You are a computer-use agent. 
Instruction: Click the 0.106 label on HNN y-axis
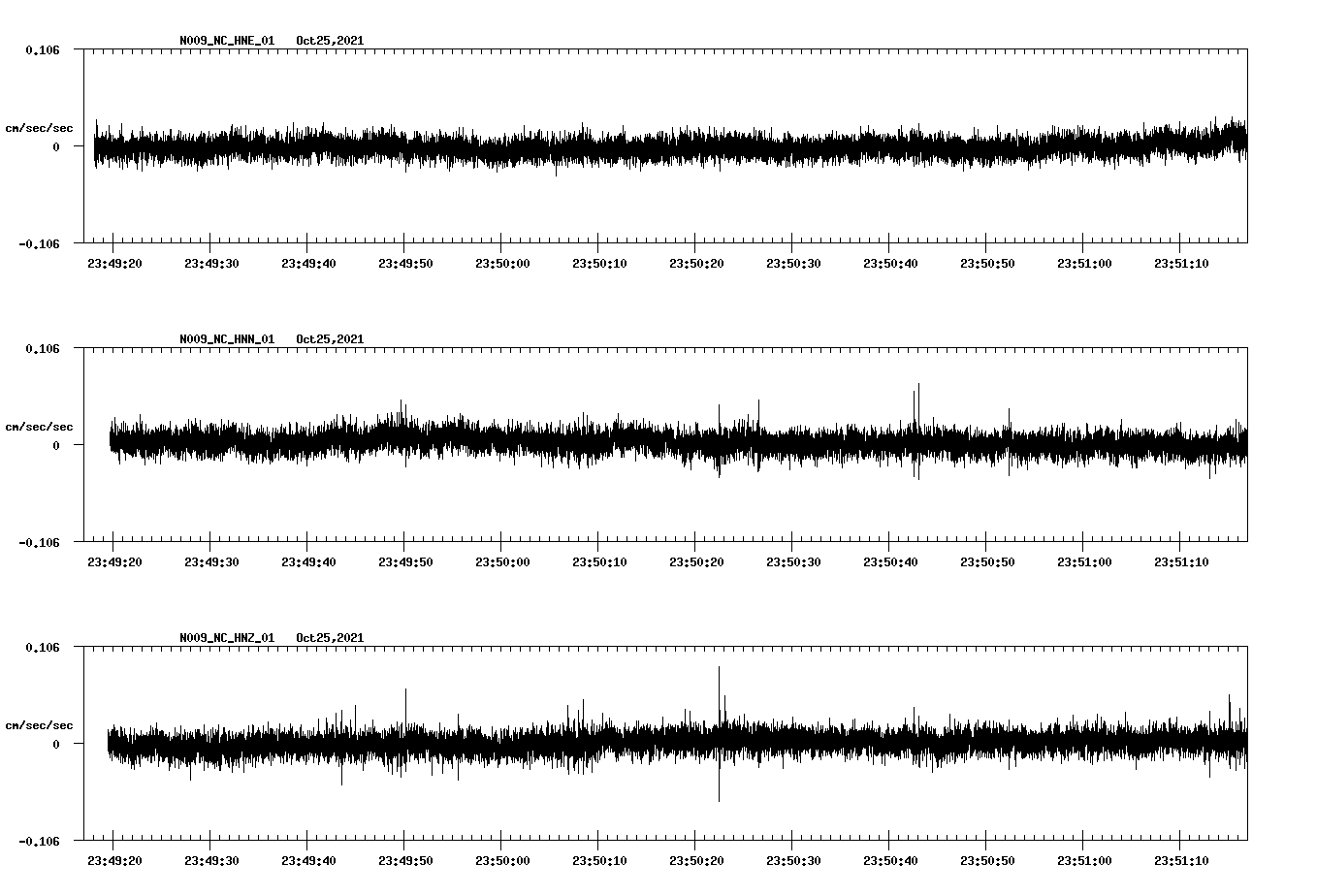click(x=42, y=348)
